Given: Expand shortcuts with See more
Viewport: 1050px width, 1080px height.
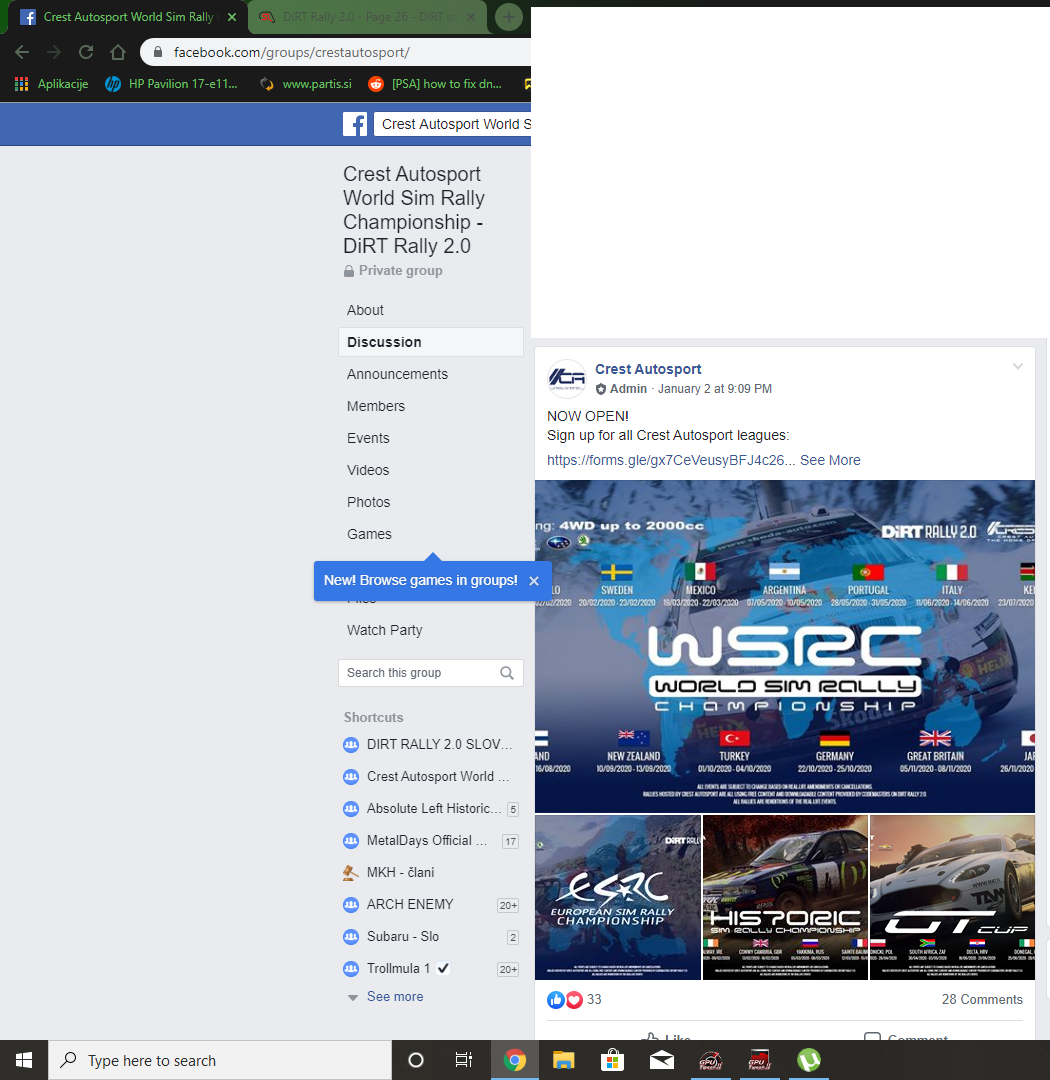Looking at the screenshot, I should [395, 997].
